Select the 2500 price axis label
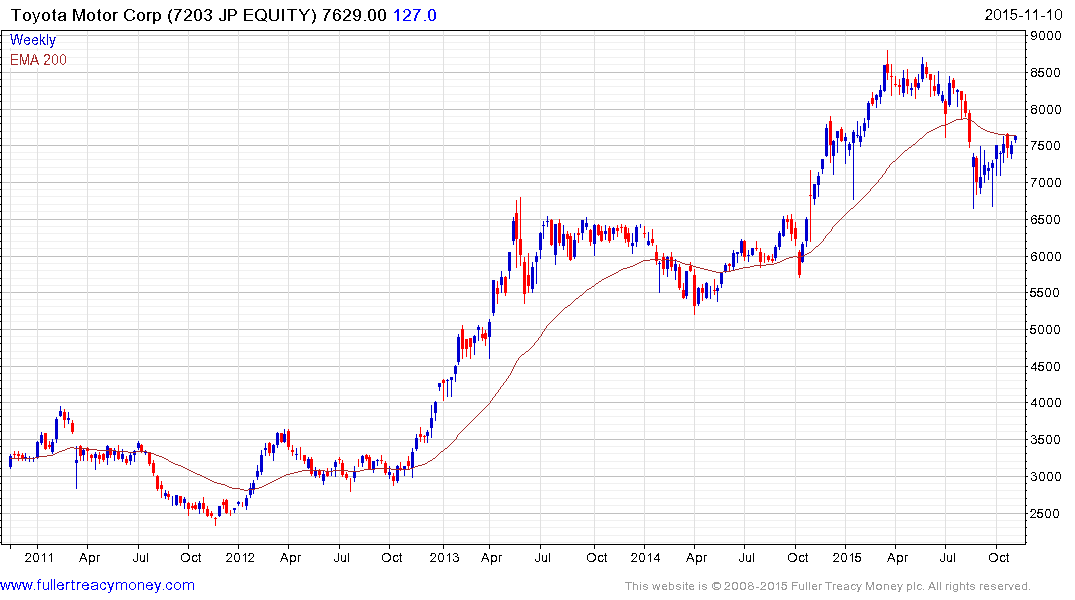1075x600 pixels. tap(1046, 514)
